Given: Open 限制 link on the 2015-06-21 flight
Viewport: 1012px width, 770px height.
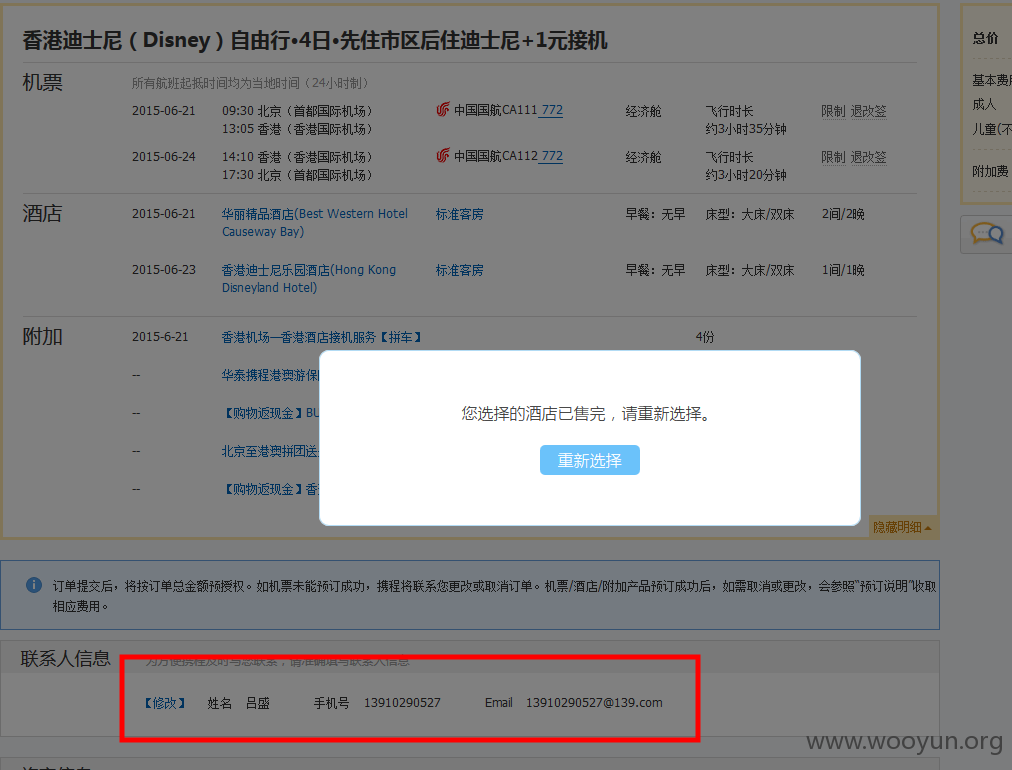Looking at the screenshot, I should (x=833, y=111).
